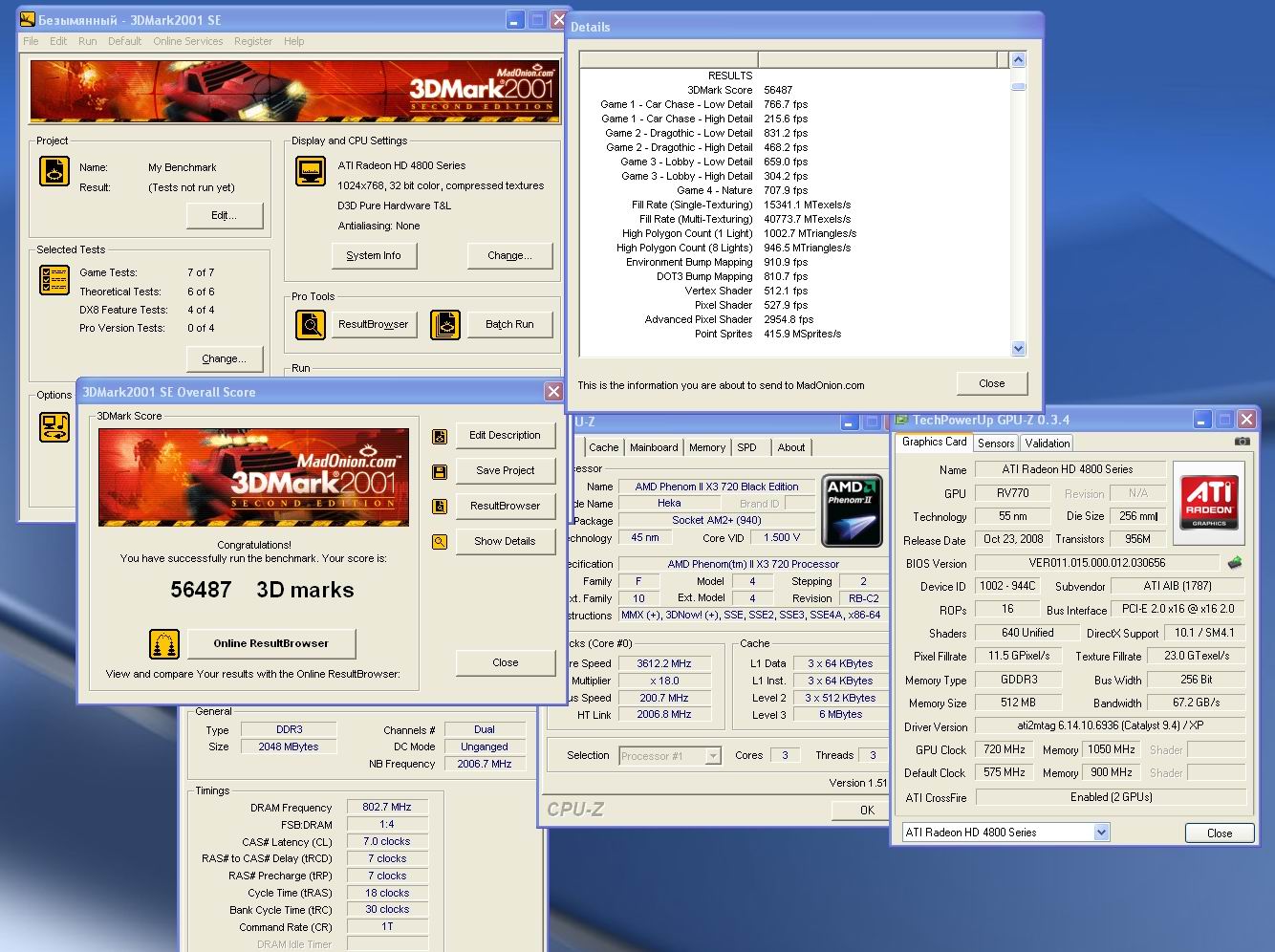1275x952 pixels.
Task: Click the Online ResultBrowser icon
Action: [164, 644]
